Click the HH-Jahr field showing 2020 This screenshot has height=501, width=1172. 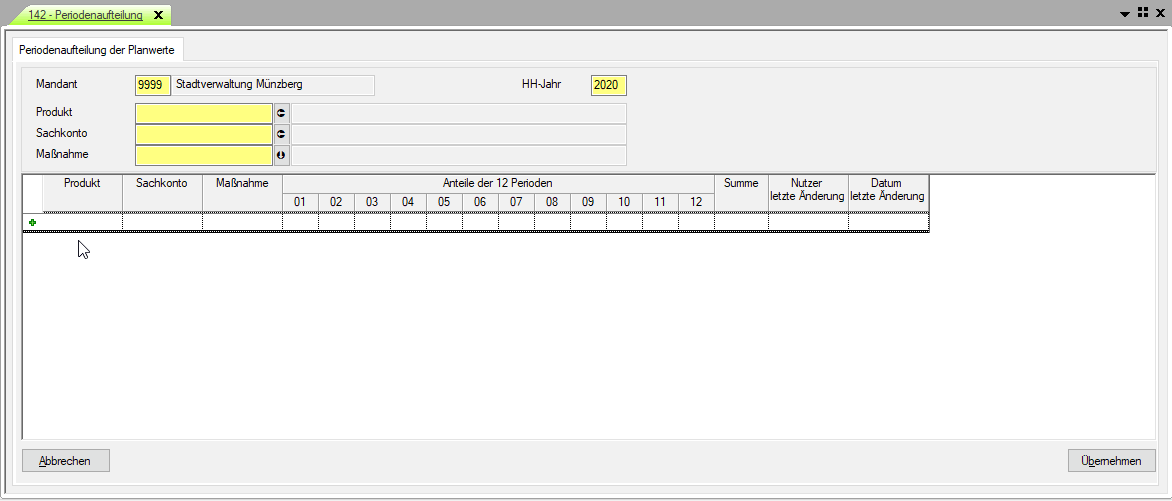[x=608, y=86]
